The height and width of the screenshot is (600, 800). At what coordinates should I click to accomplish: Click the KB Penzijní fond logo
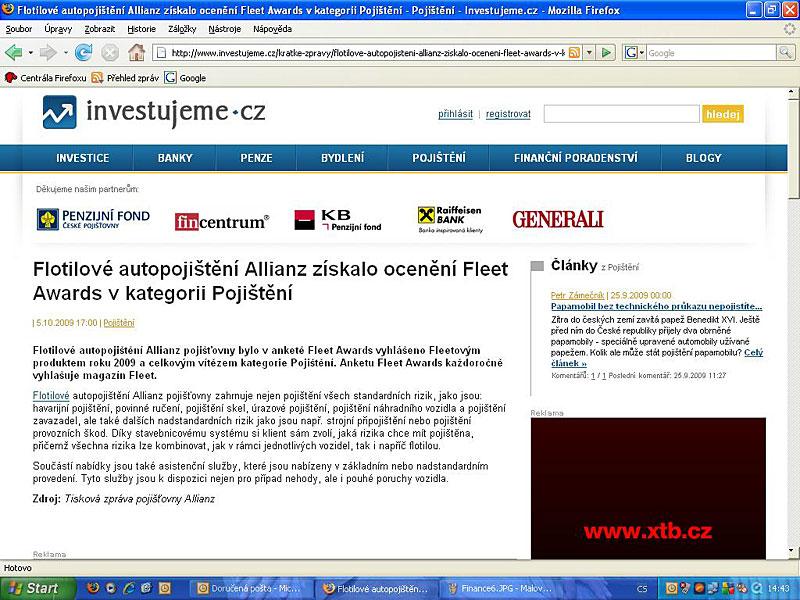pos(338,220)
